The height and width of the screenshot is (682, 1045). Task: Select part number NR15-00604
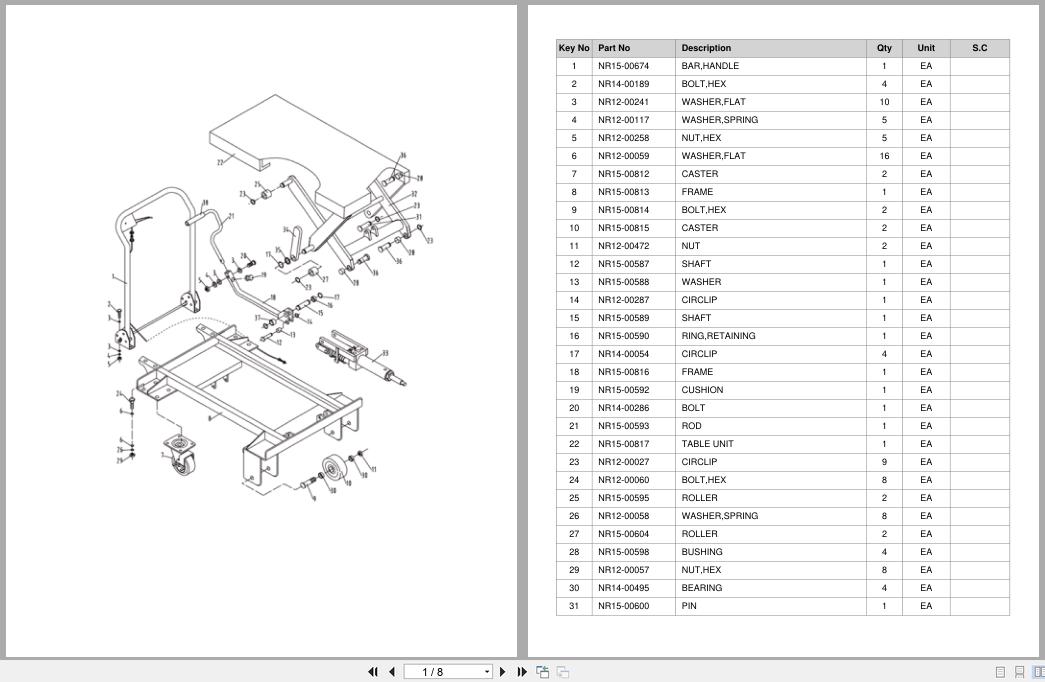tap(623, 534)
